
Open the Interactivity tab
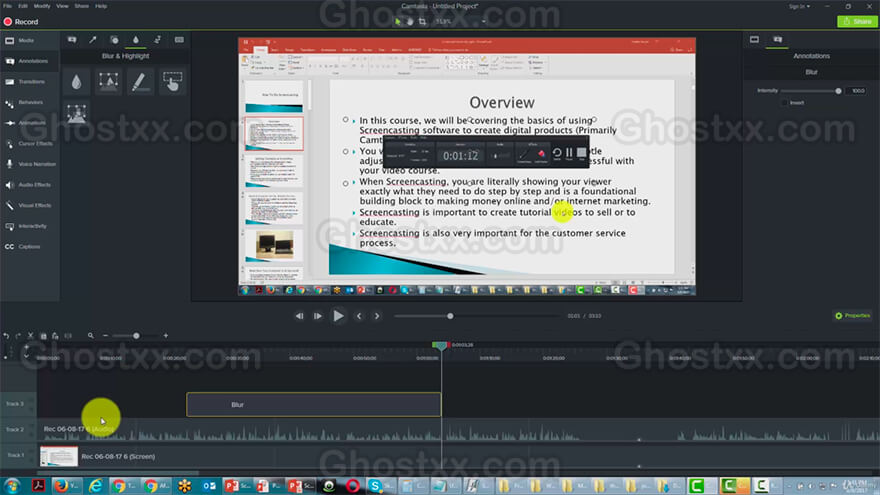click(x=30, y=226)
